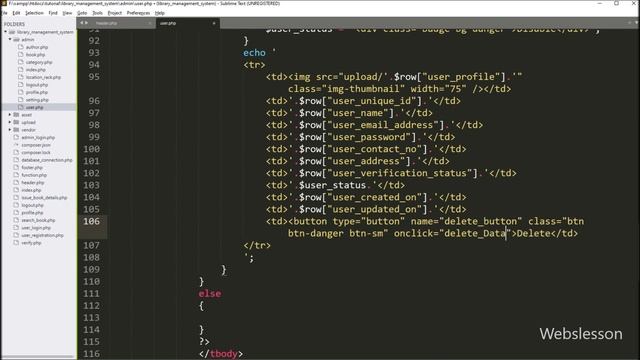The image size is (640, 360).
Task: Open category.php in the sidebar
Action: coord(39,62)
